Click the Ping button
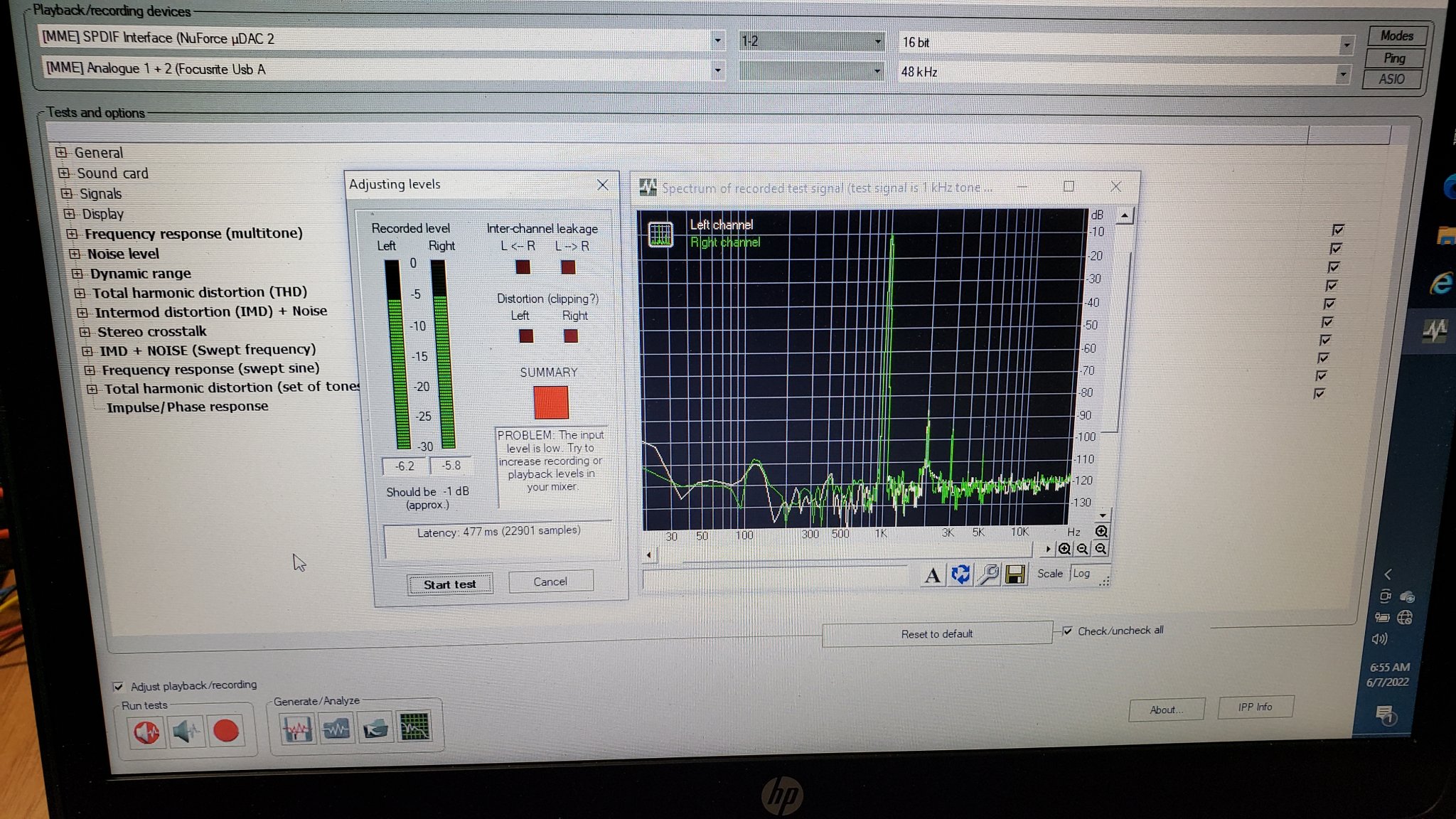Image resolution: width=1456 pixels, height=819 pixels. pyautogui.click(x=1394, y=58)
